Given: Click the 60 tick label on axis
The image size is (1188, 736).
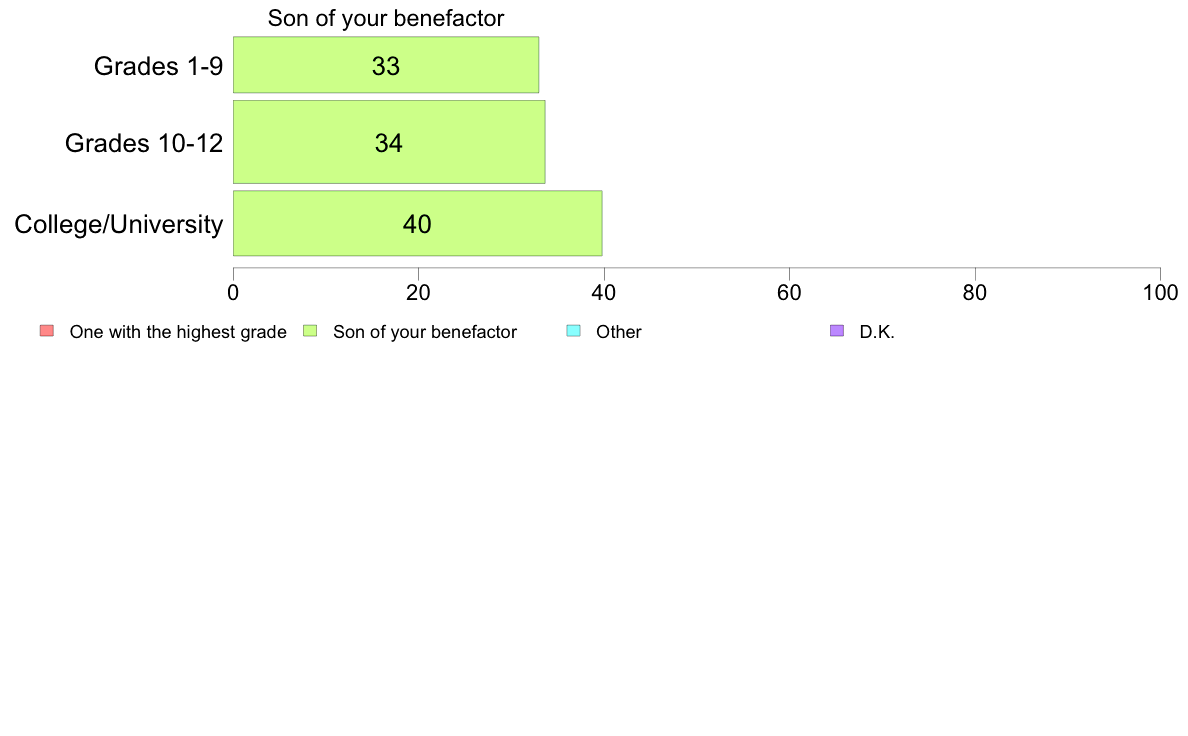Looking at the screenshot, I should coord(789,293).
